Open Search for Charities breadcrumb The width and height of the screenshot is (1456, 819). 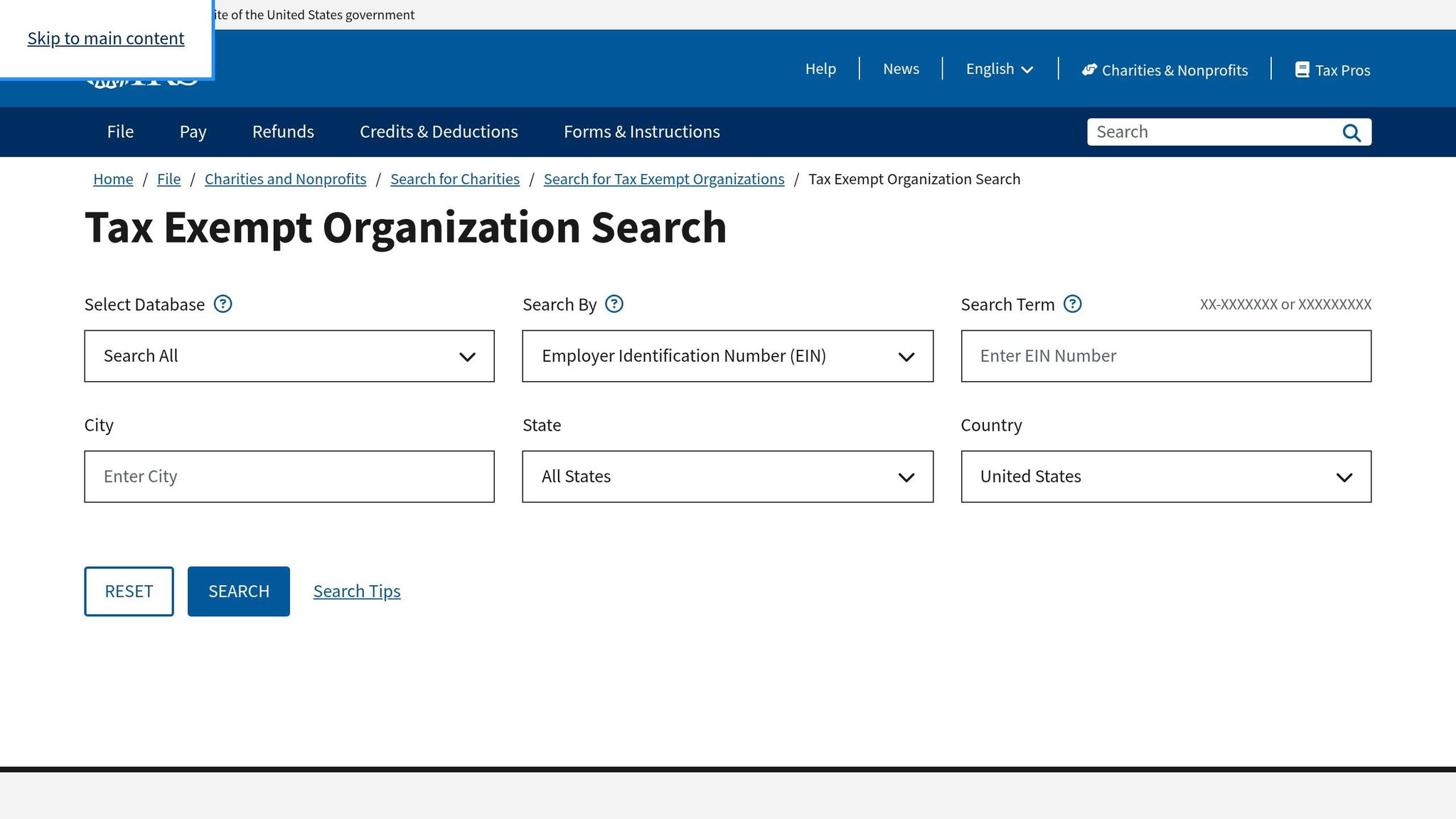point(455,179)
